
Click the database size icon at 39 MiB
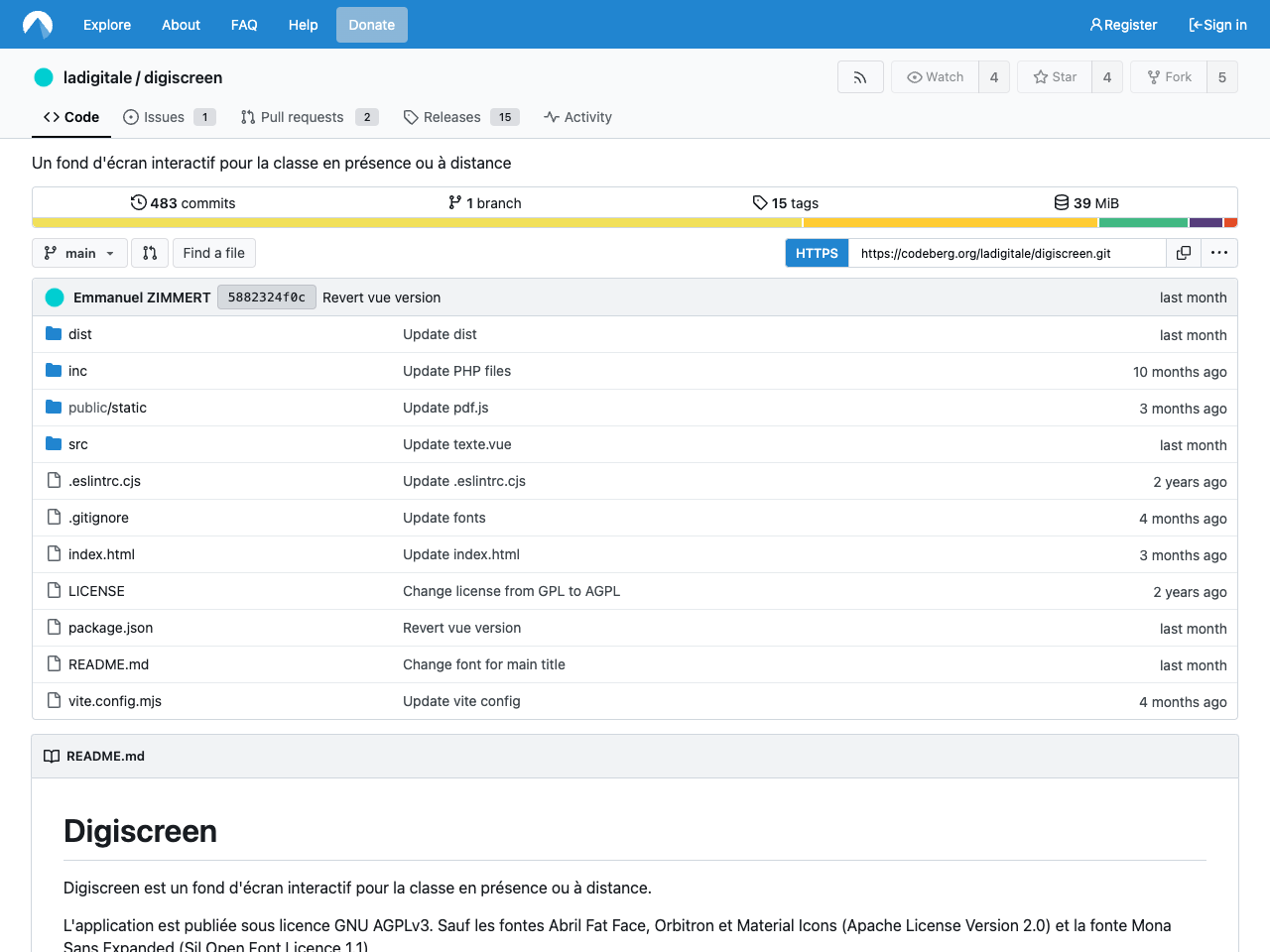pyautogui.click(x=1062, y=202)
